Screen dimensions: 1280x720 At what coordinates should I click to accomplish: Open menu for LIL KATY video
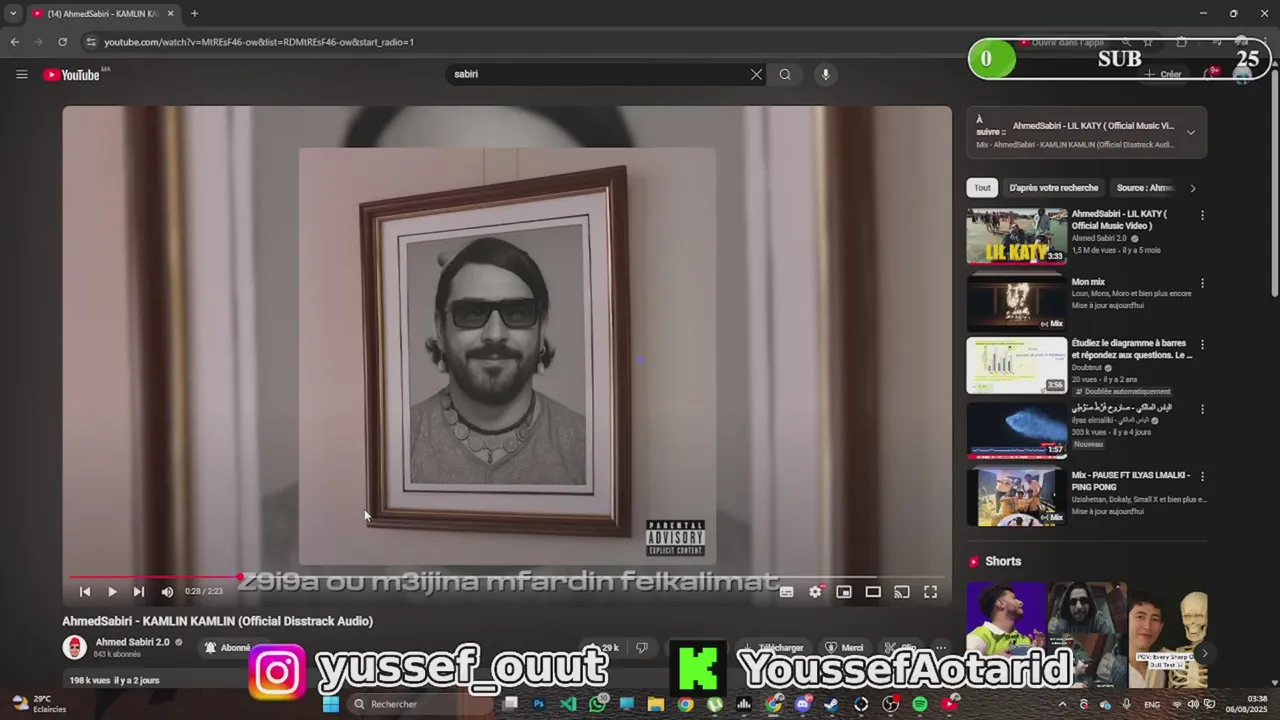[x=1202, y=215]
